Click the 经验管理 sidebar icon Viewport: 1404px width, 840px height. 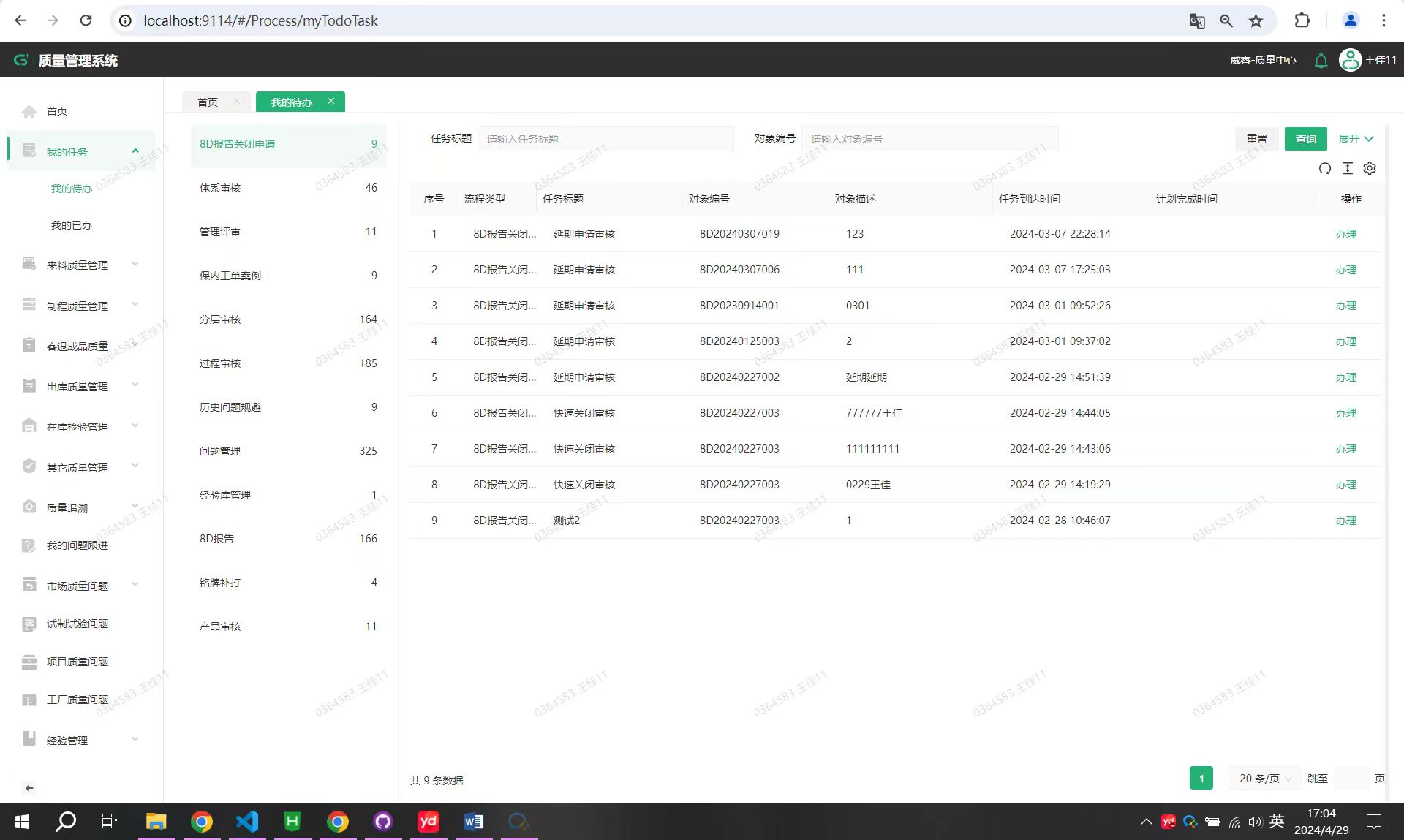[29, 739]
